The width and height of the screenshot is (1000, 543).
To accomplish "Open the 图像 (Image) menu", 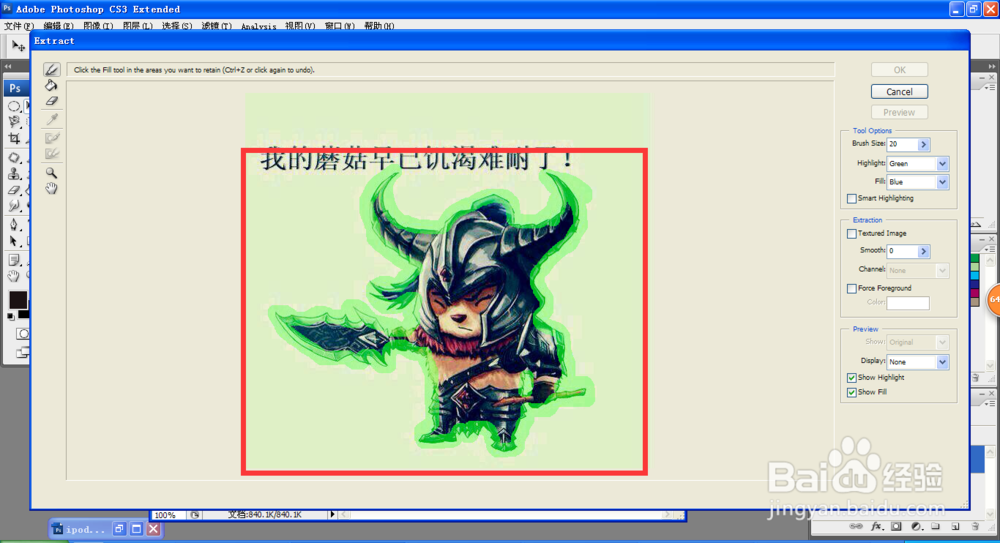I will pyautogui.click(x=98, y=26).
